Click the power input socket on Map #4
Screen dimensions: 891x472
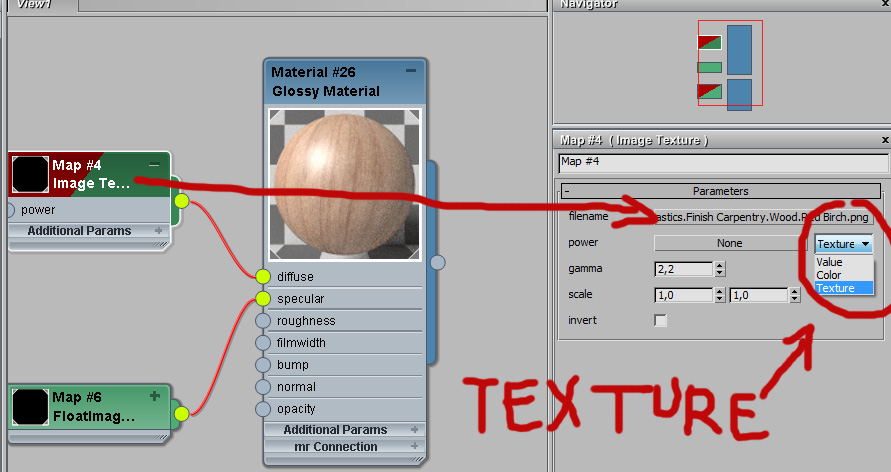(10, 210)
